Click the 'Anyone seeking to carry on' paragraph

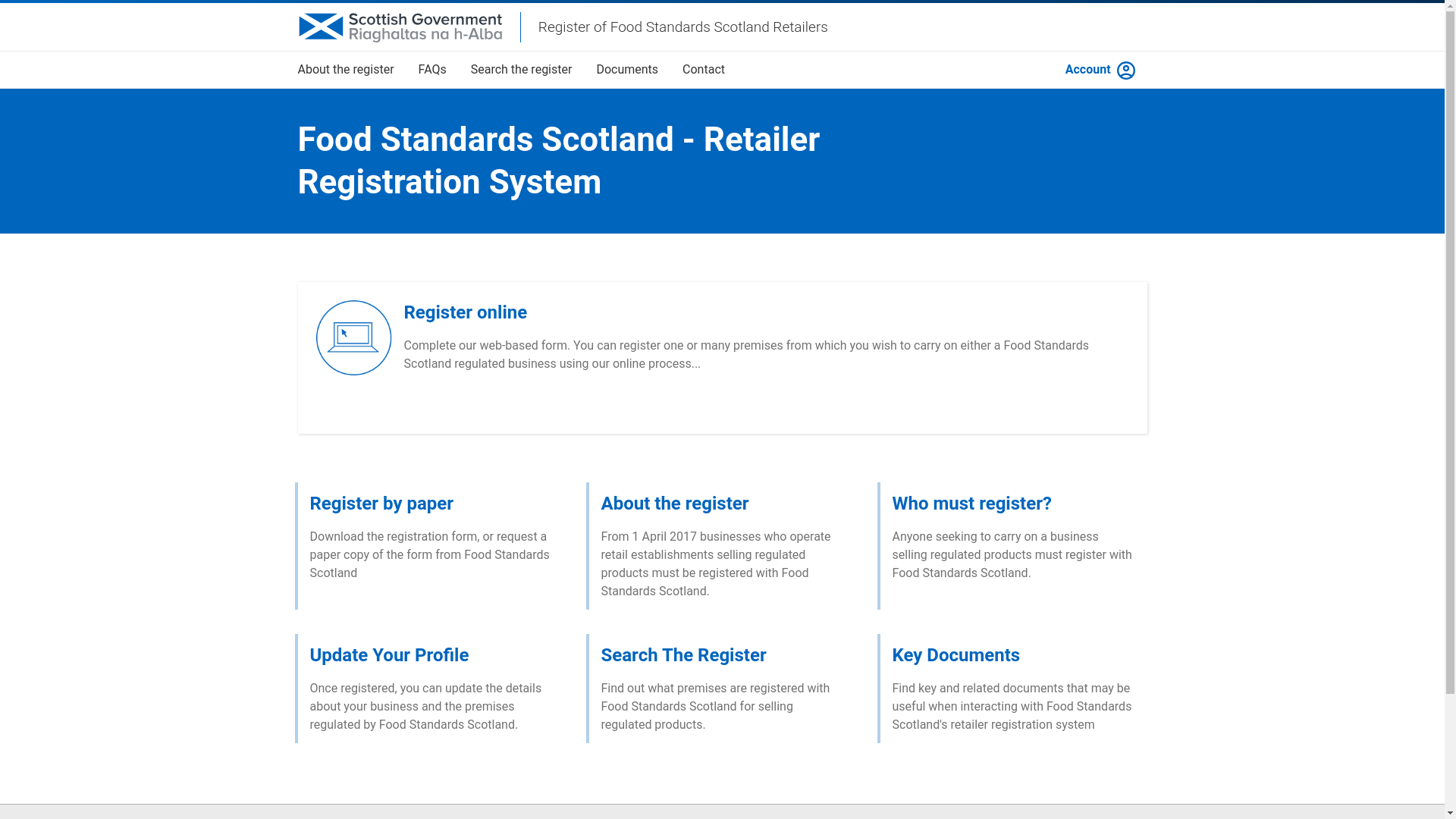(x=1012, y=555)
